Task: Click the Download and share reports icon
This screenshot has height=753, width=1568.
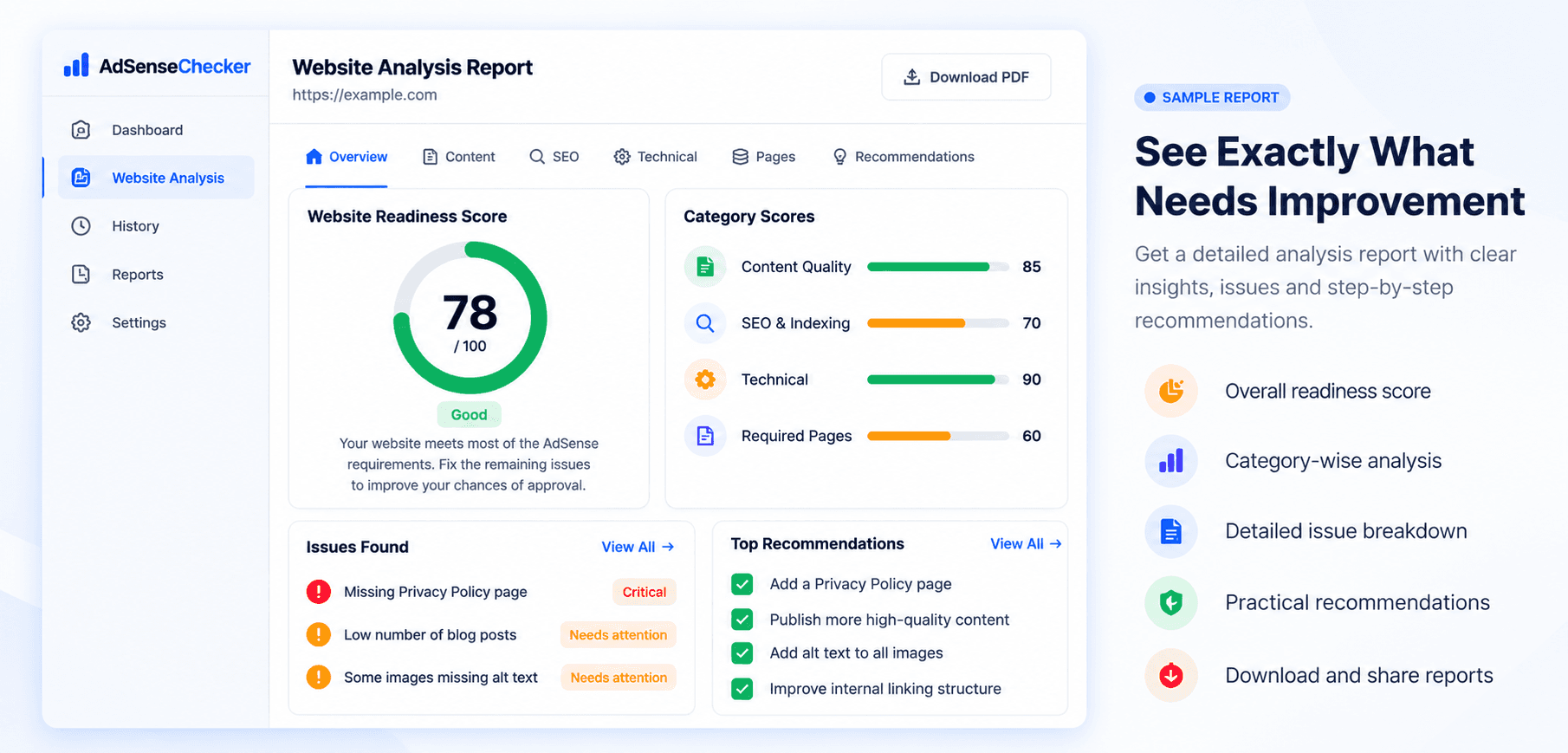Action: 1171,675
